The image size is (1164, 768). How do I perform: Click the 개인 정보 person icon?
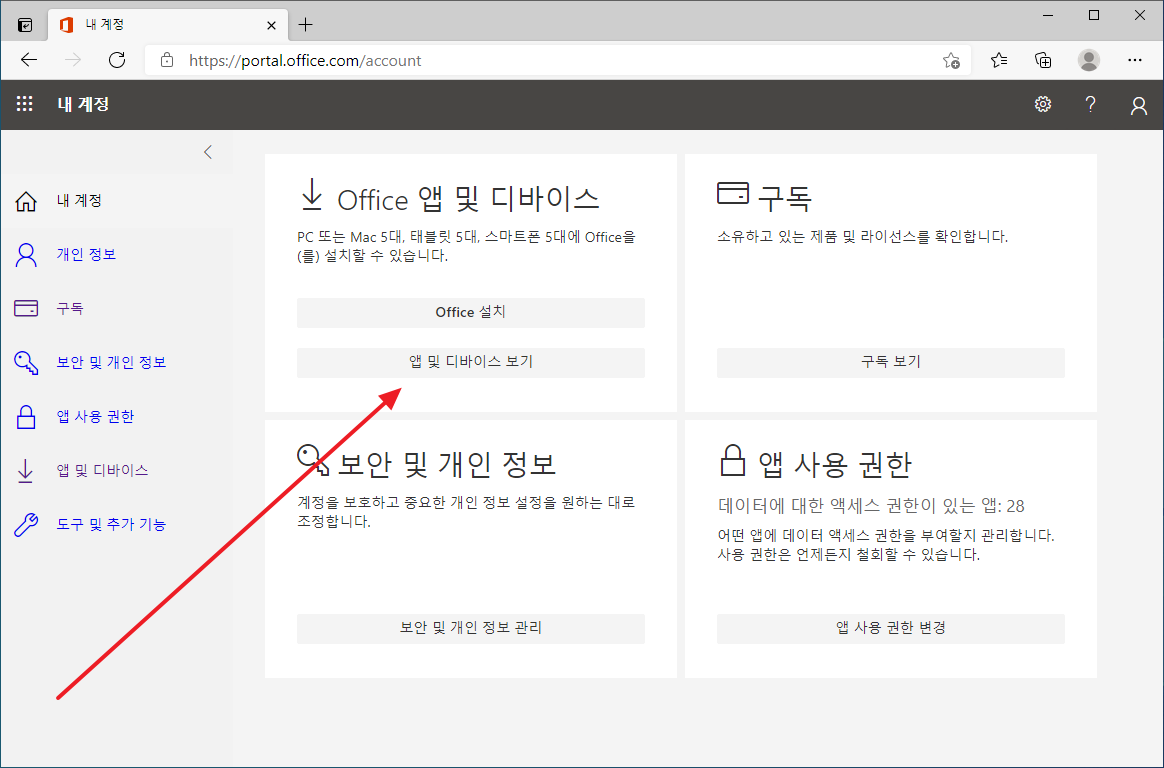[x=26, y=255]
